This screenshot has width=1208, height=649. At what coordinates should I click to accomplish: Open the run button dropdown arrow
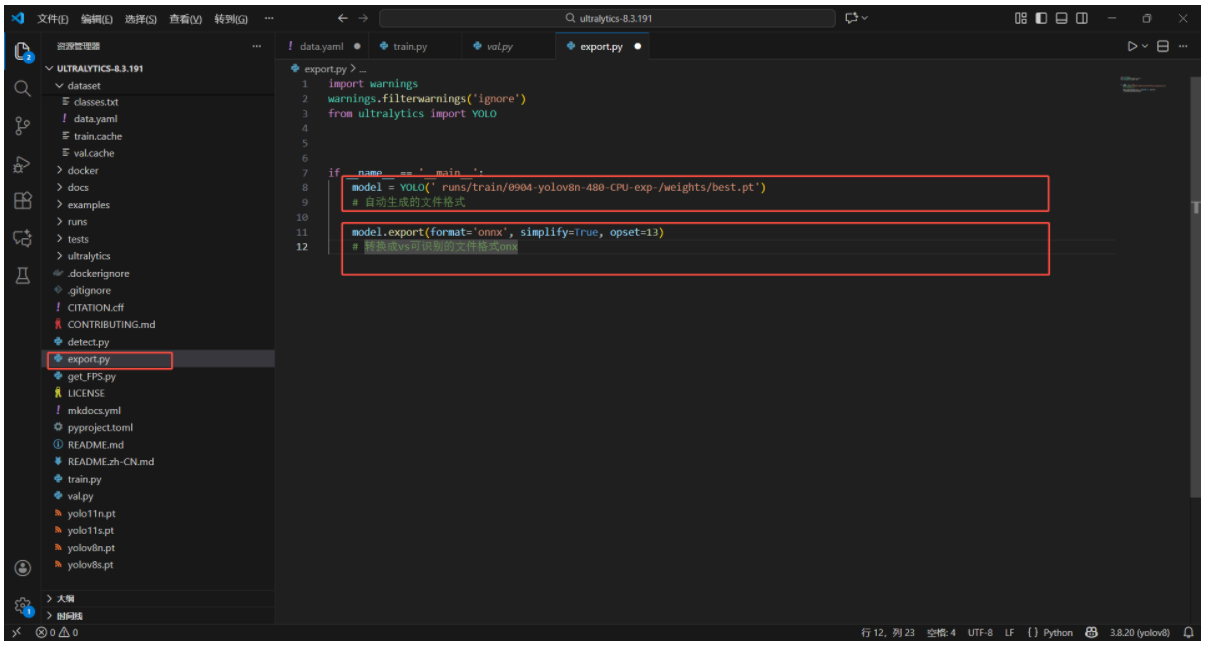pos(1145,46)
